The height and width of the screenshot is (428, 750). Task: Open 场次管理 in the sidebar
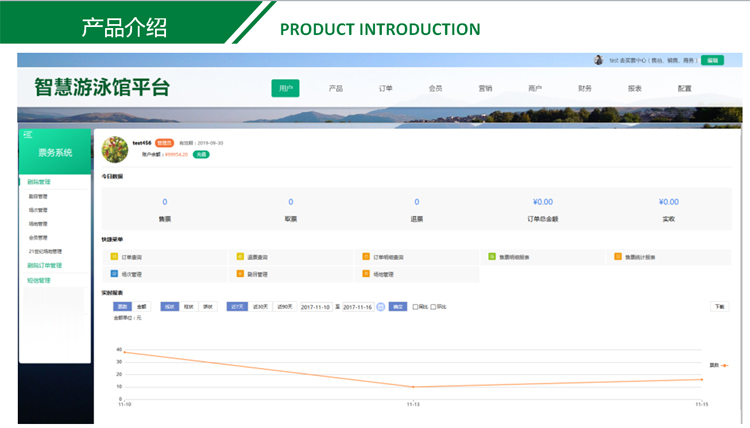(38, 210)
